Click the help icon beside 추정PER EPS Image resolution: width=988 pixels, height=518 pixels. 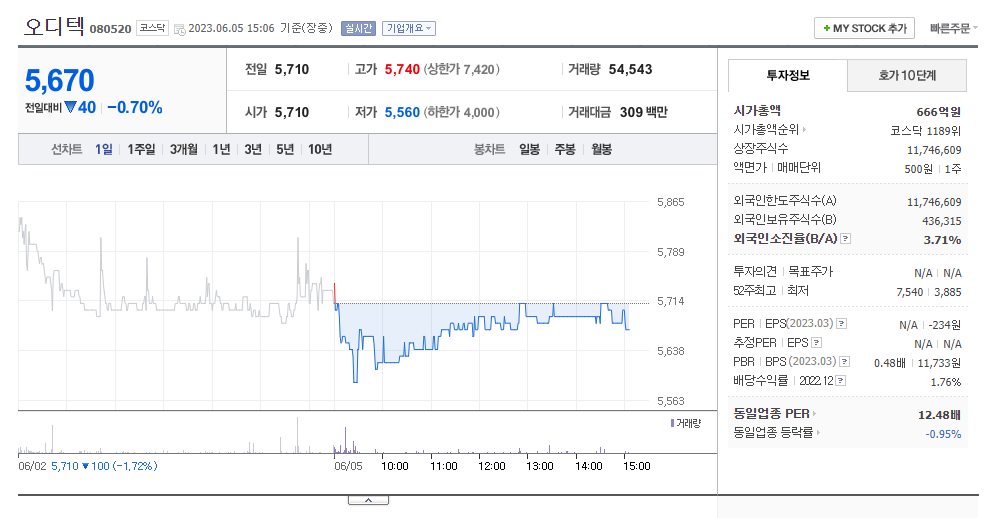point(817,343)
